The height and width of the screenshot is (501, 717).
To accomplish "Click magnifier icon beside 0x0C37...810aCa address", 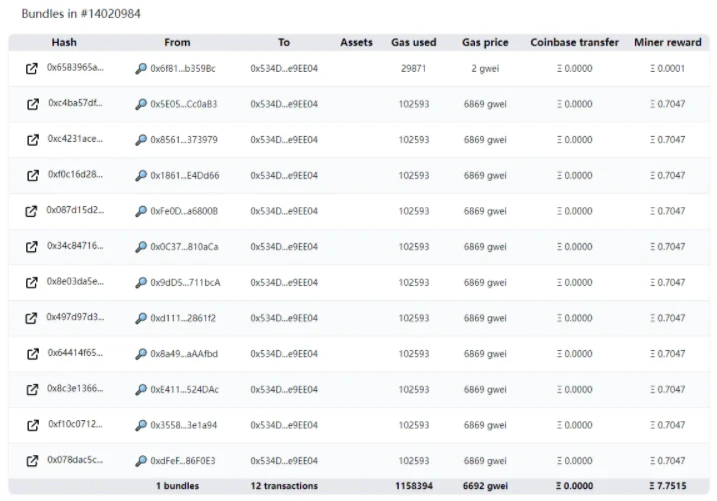I will [141, 247].
